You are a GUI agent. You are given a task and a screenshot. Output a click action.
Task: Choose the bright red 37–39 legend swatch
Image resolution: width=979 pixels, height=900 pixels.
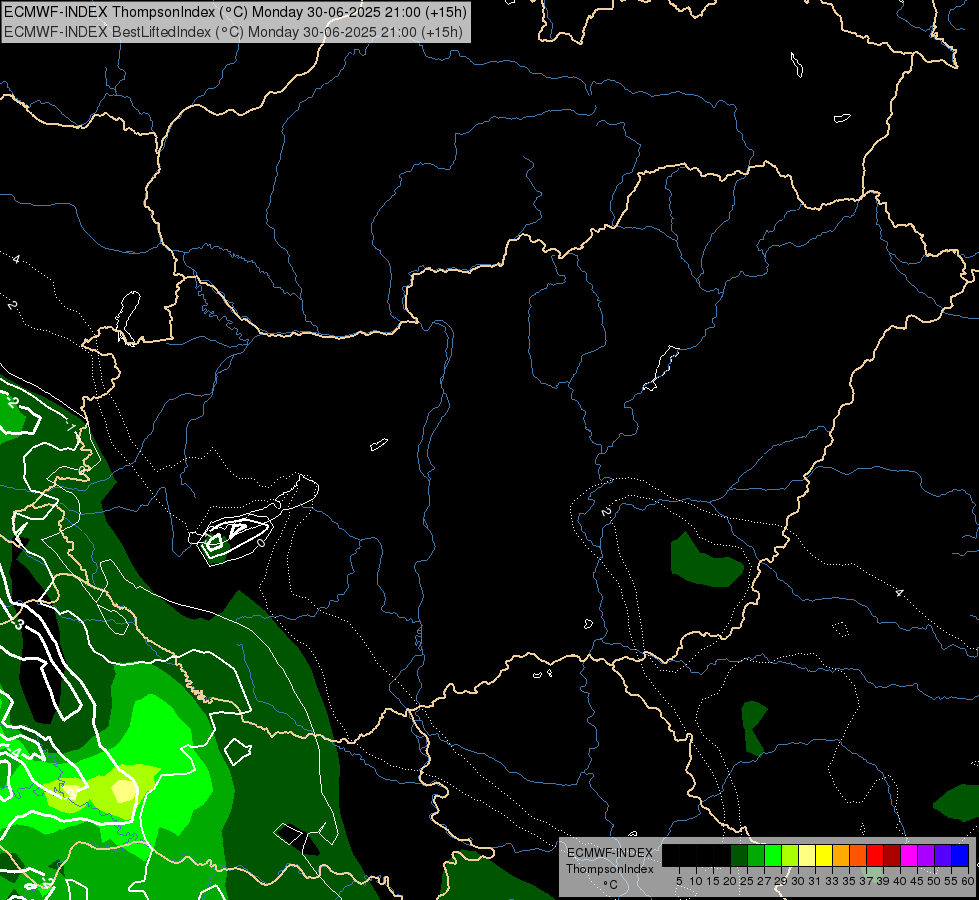(875, 855)
